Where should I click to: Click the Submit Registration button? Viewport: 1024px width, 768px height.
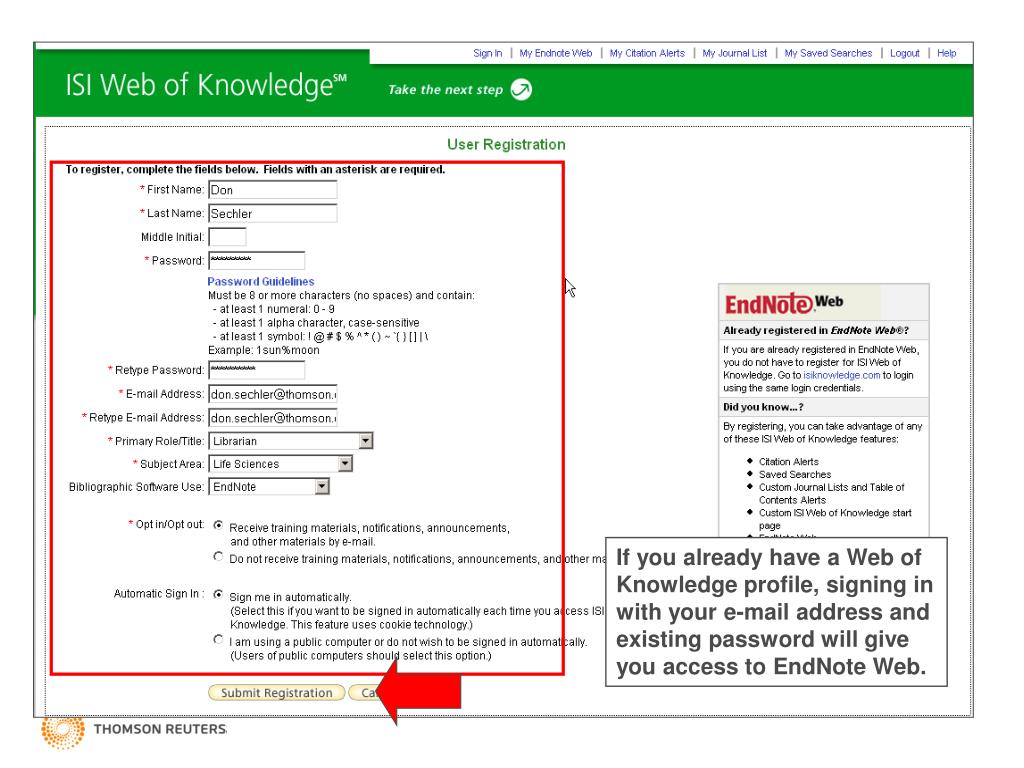click(x=276, y=692)
